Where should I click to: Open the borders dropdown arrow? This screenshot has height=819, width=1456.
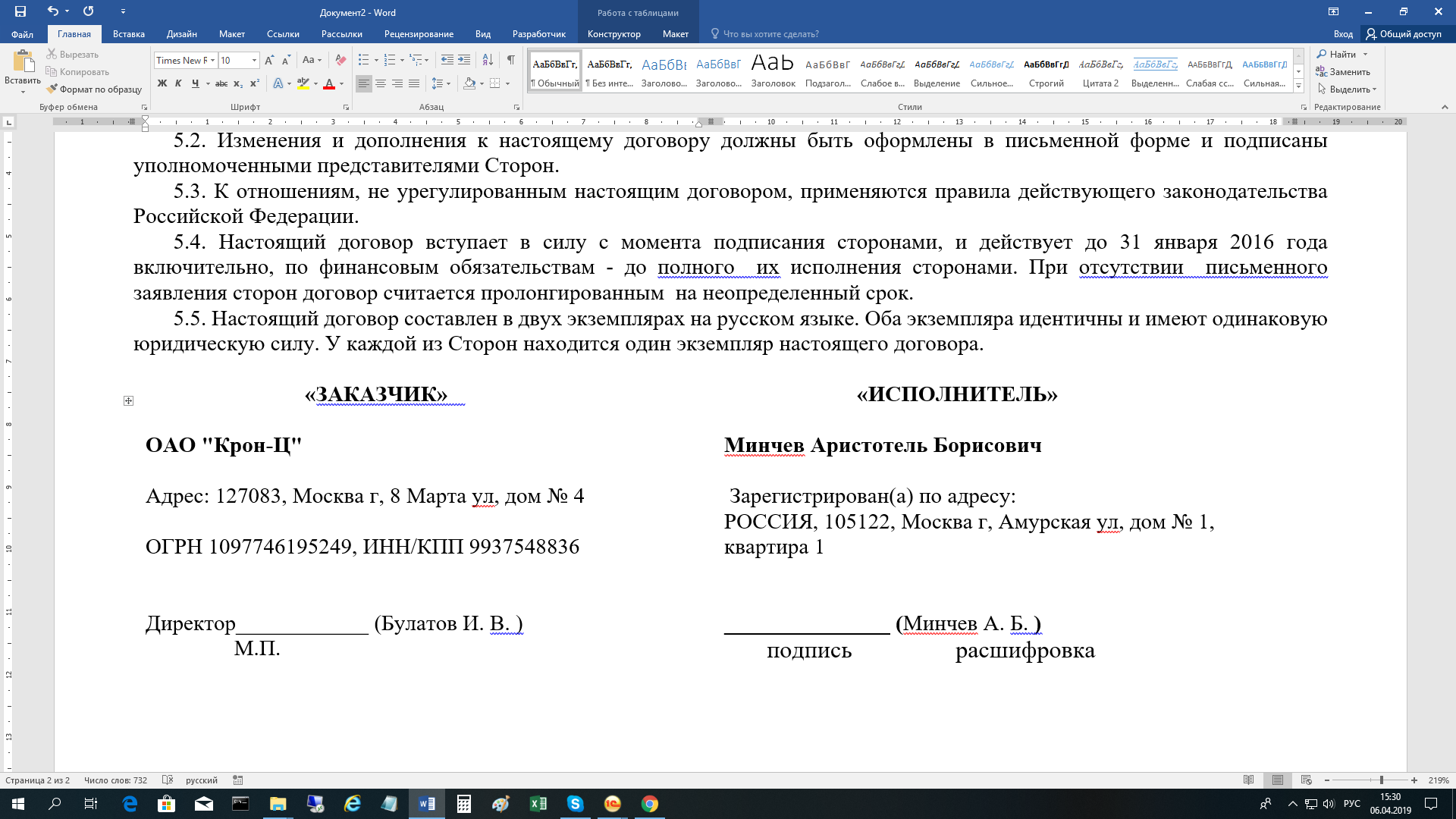507,83
